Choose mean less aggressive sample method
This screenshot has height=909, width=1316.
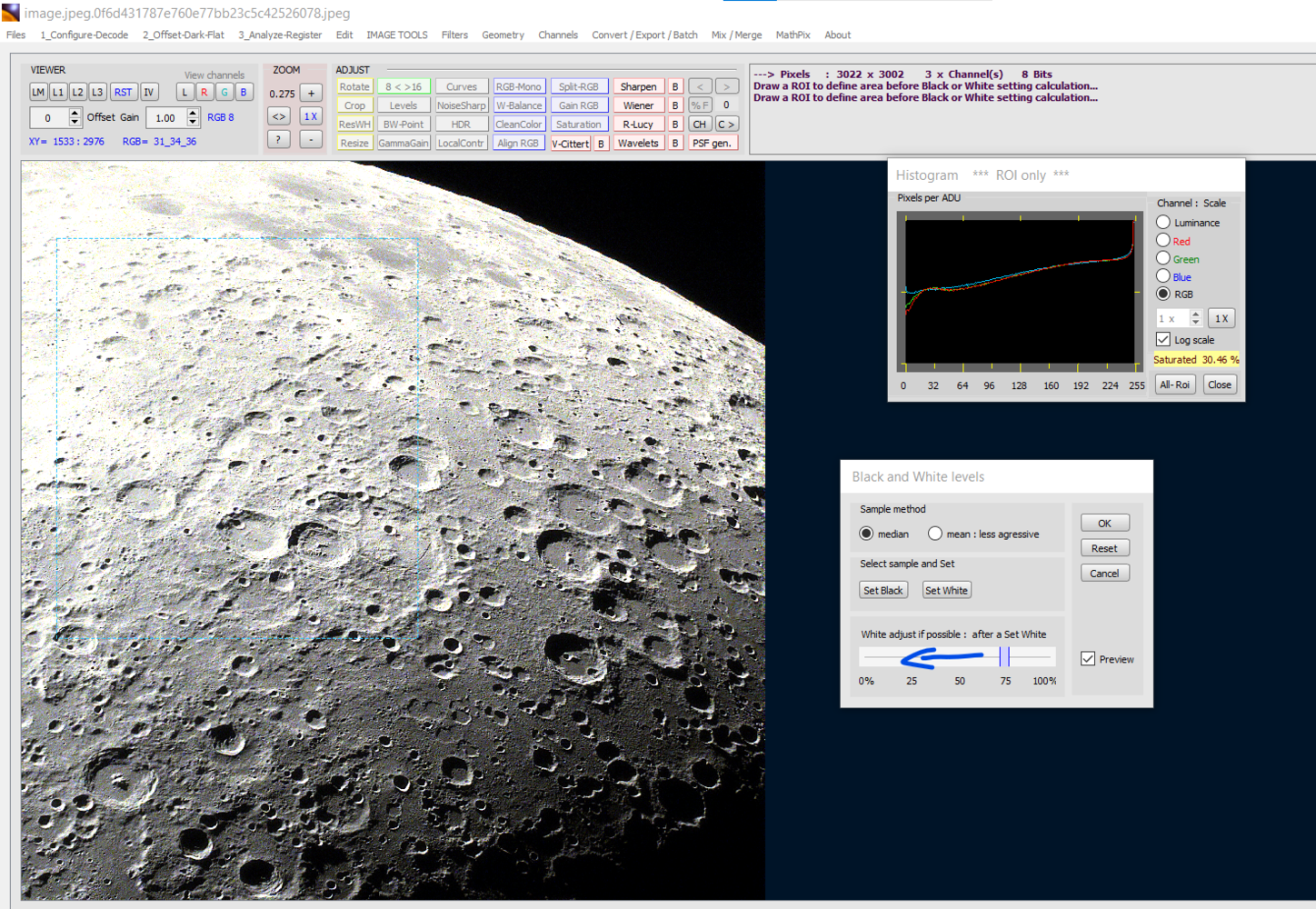[x=935, y=534]
